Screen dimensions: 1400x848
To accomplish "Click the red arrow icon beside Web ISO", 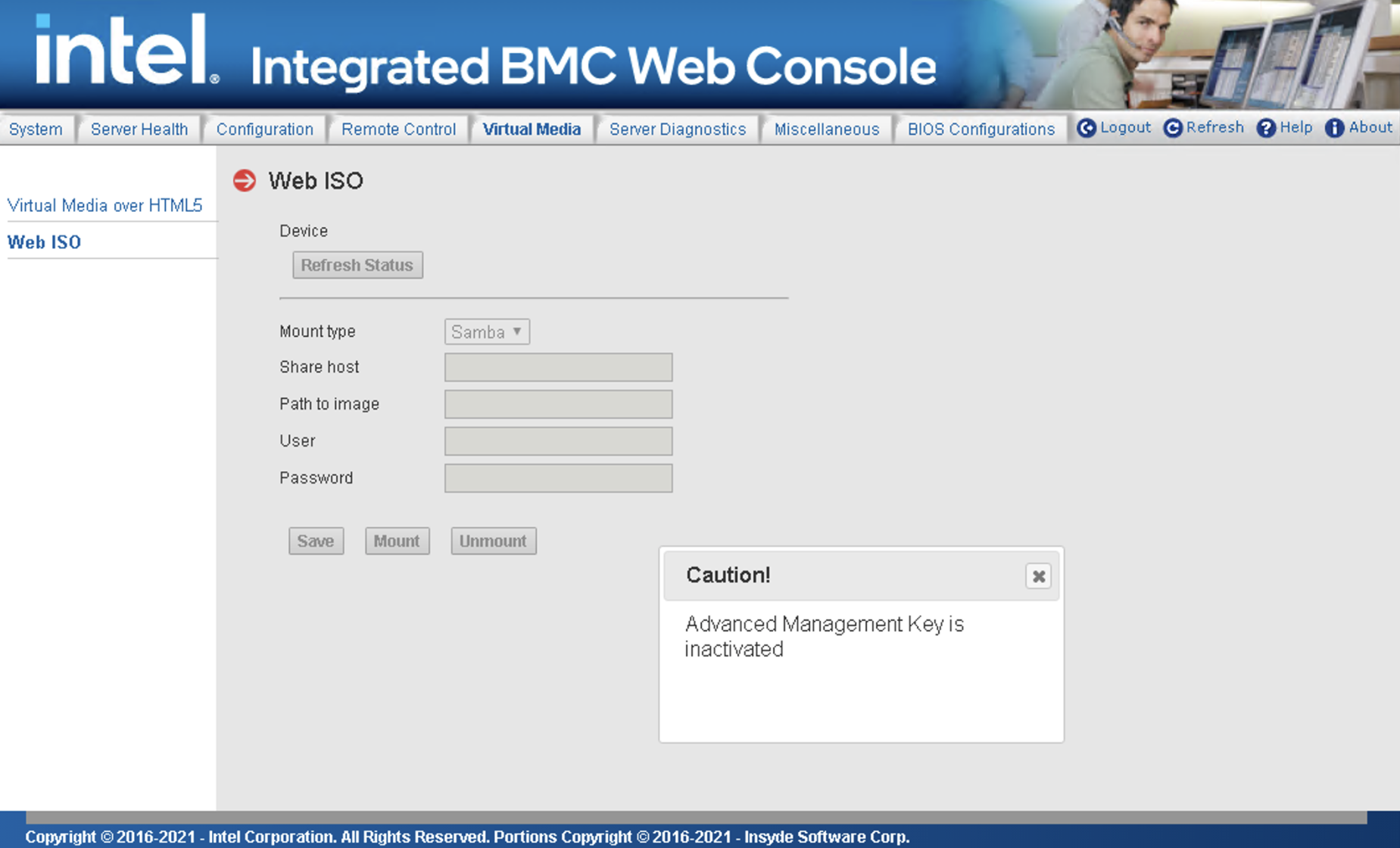I will click(245, 181).
